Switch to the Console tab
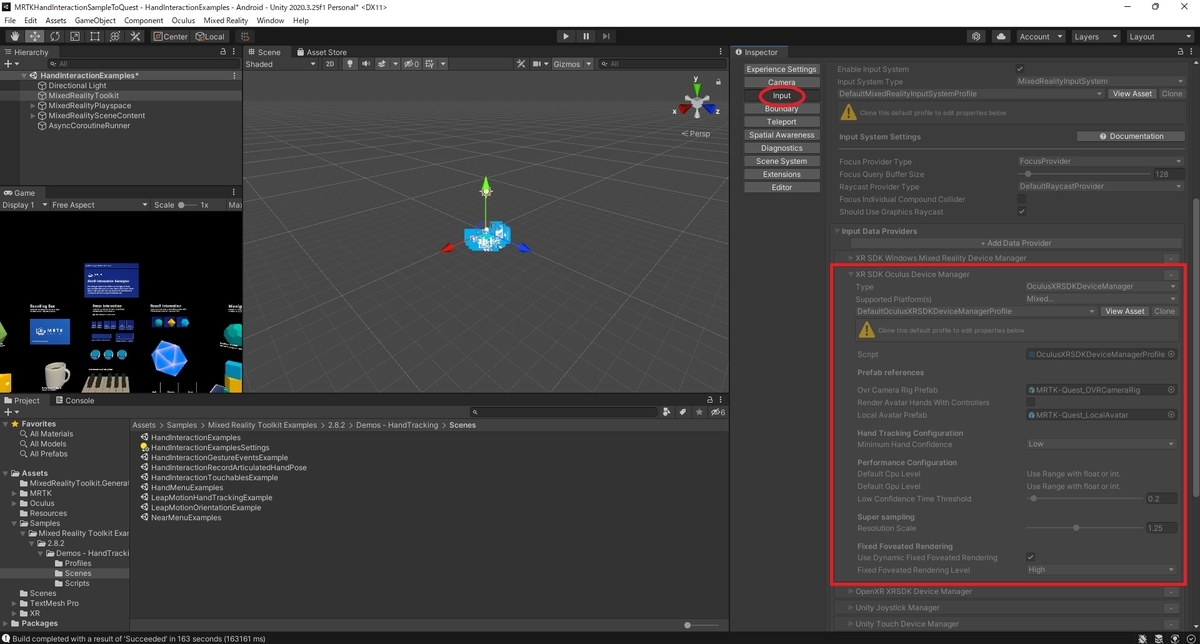This screenshot has height=644, width=1200. tap(73, 400)
